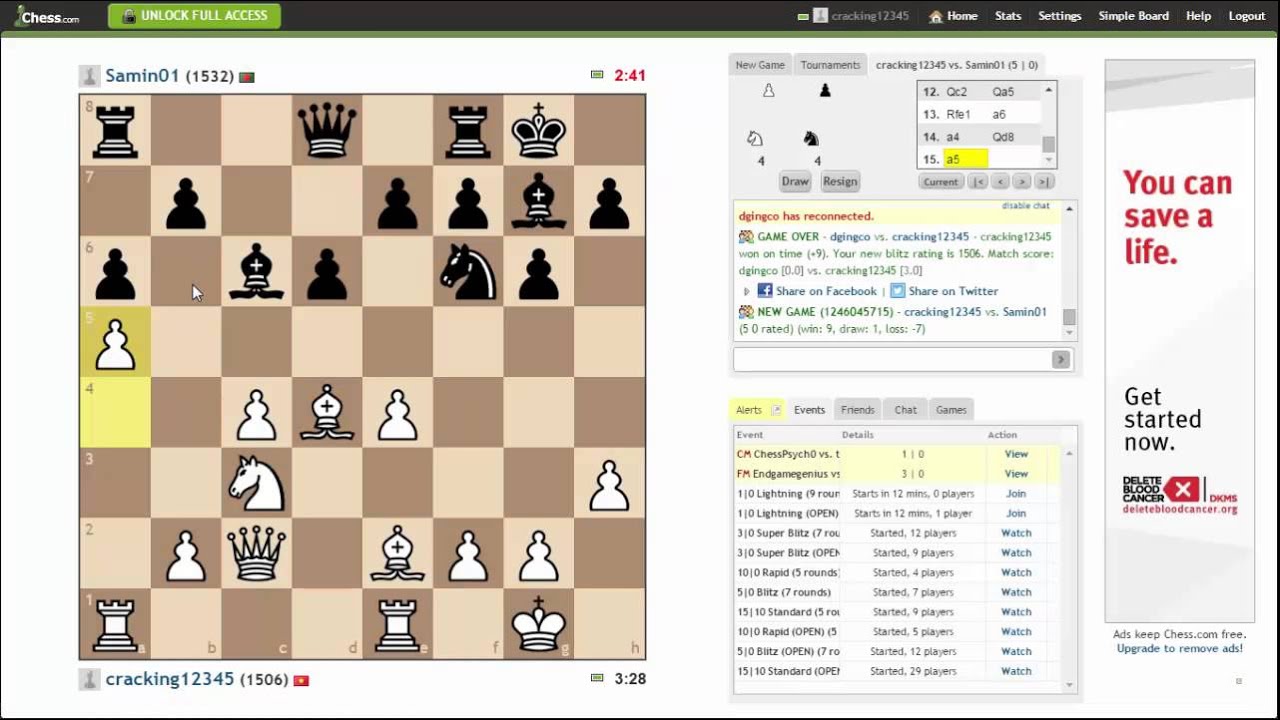This screenshot has width=1280, height=720.
Task: Click the black queen on d8
Action: coord(327,130)
